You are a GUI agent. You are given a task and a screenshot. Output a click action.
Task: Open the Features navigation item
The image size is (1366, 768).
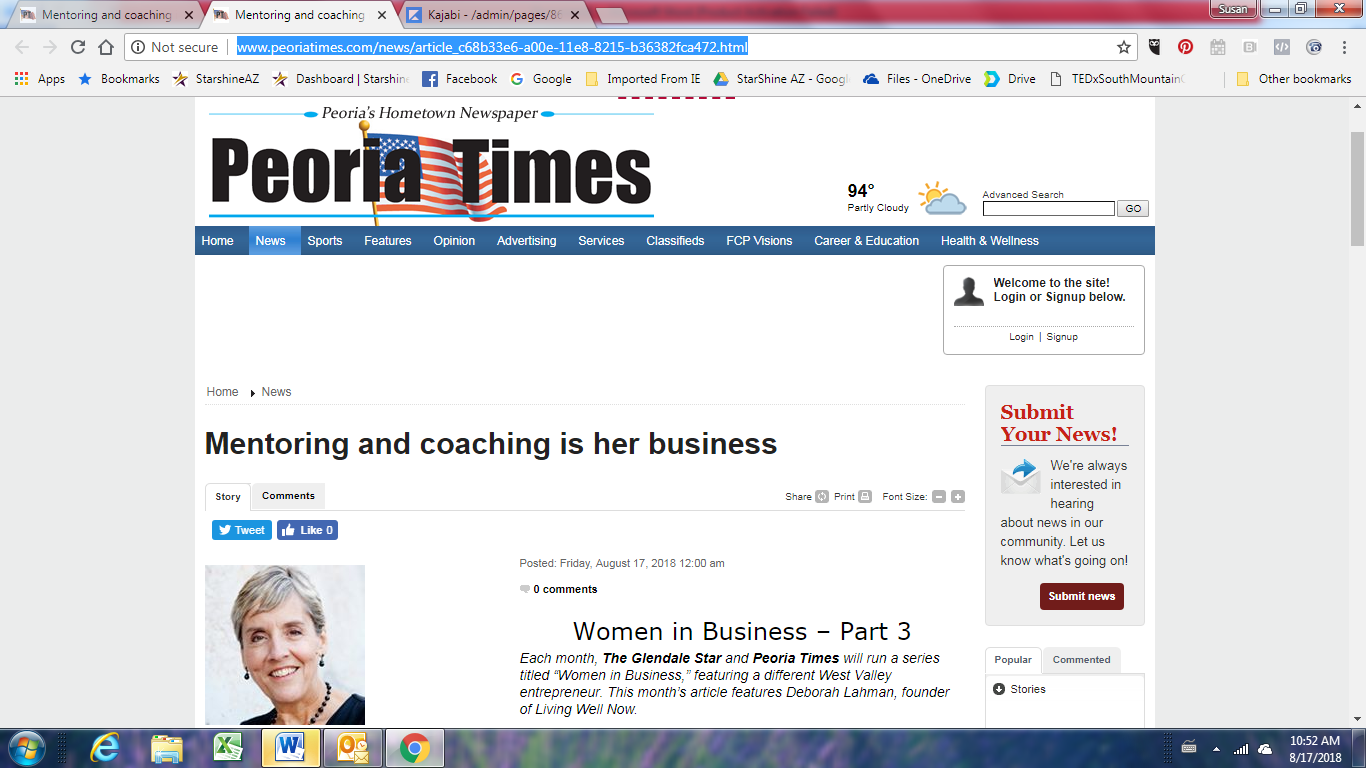388,241
